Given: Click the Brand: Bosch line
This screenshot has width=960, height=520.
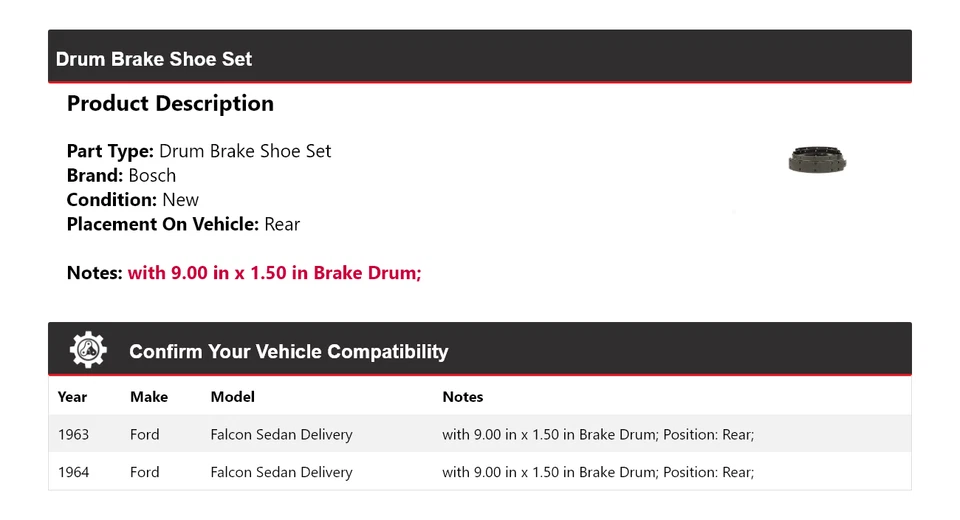Looking at the screenshot, I should [x=121, y=176].
